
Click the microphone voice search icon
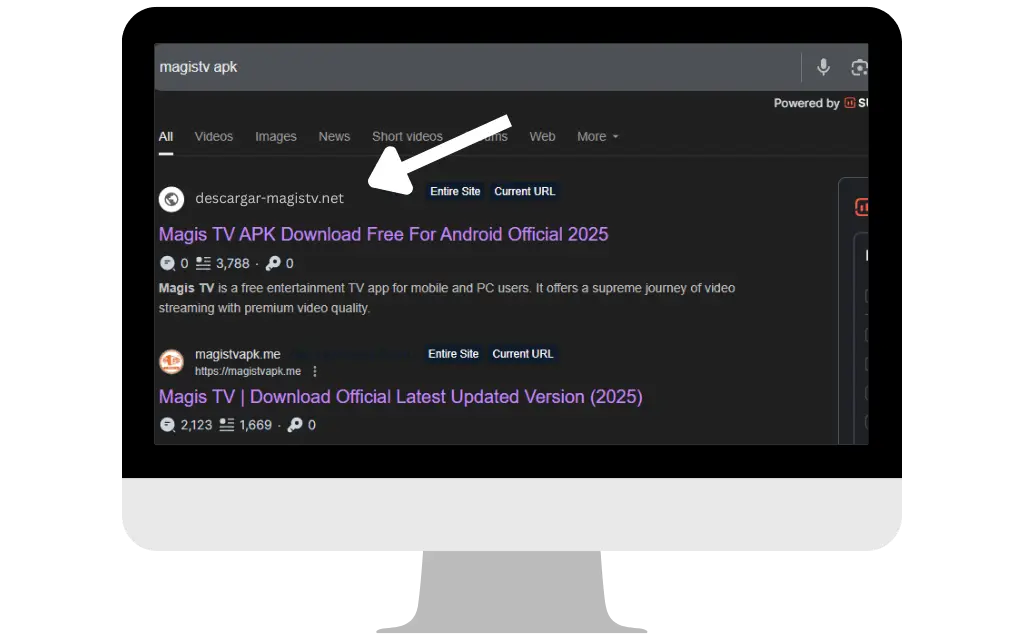[x=823, y=67]
